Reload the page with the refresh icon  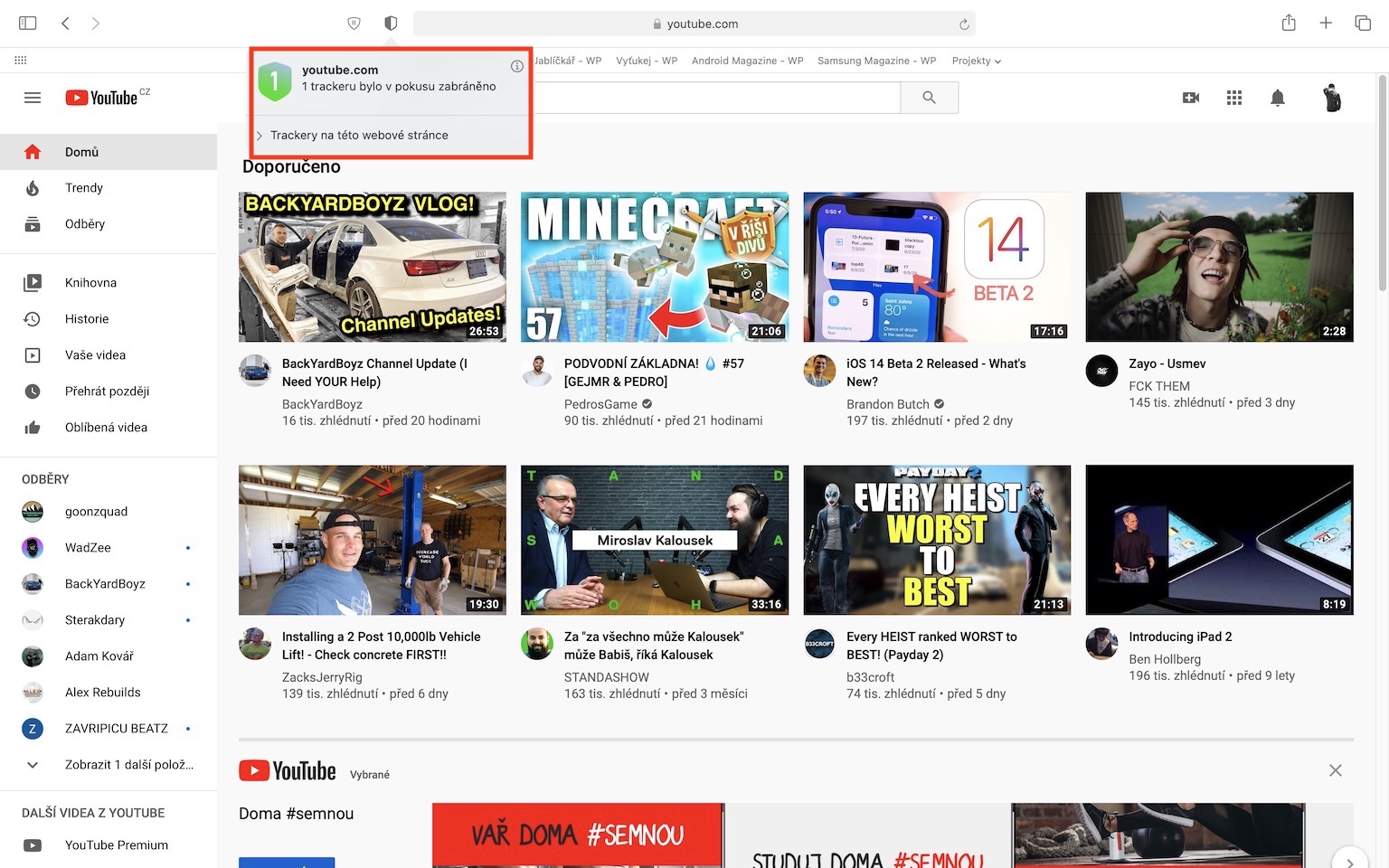pyautogui.click(x=964, y=24)
